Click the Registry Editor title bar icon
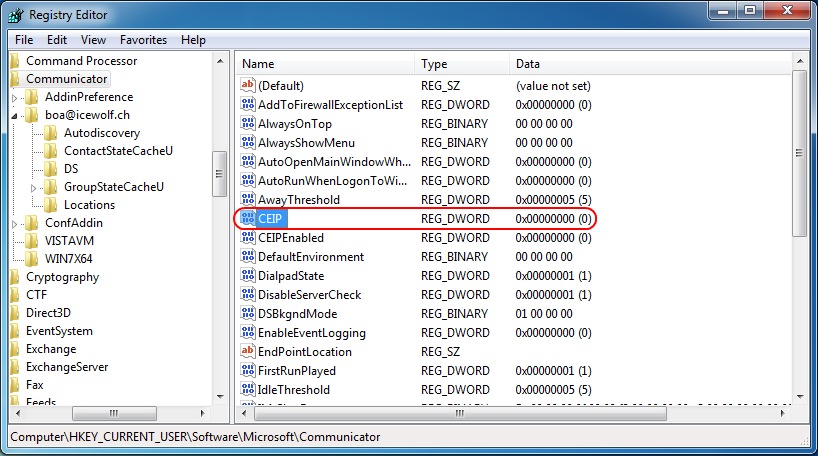Screen dimensions: 818x456 tap(16, 15)
